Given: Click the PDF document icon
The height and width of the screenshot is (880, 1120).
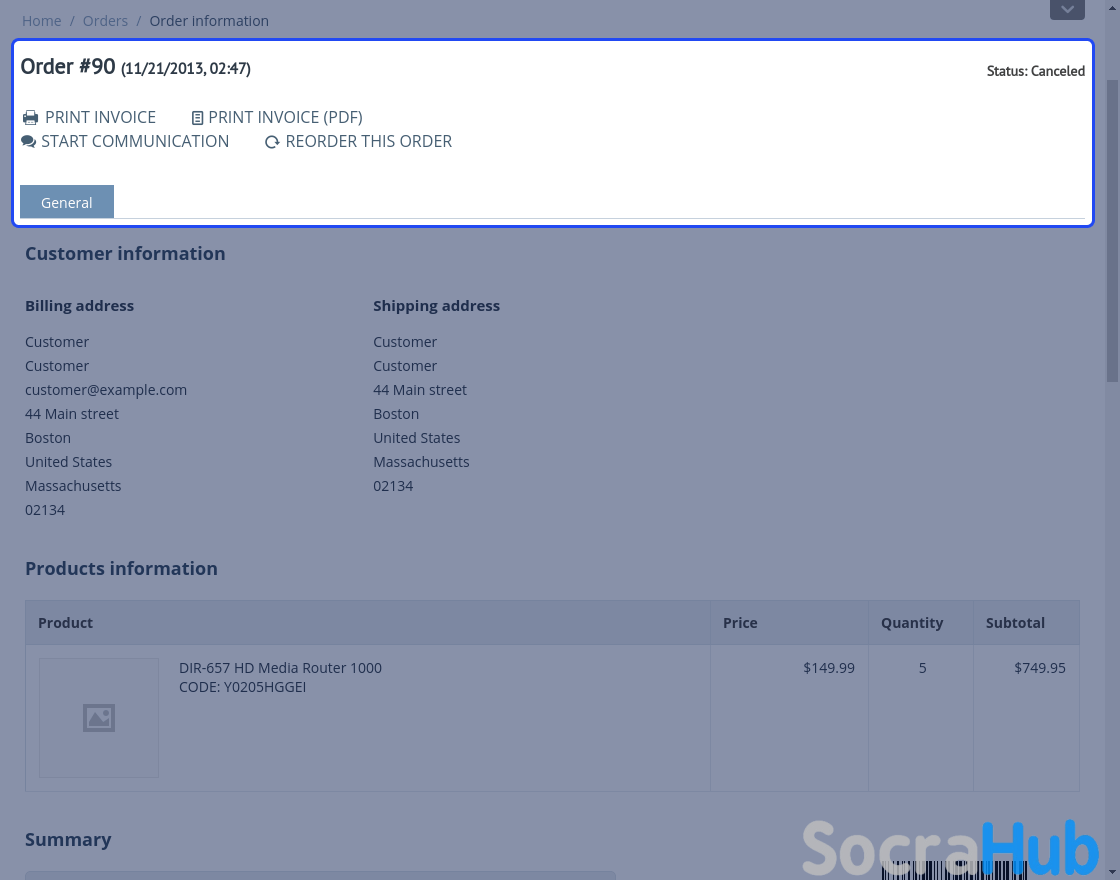Looking at the screenshot, I should tap(197, 118).
